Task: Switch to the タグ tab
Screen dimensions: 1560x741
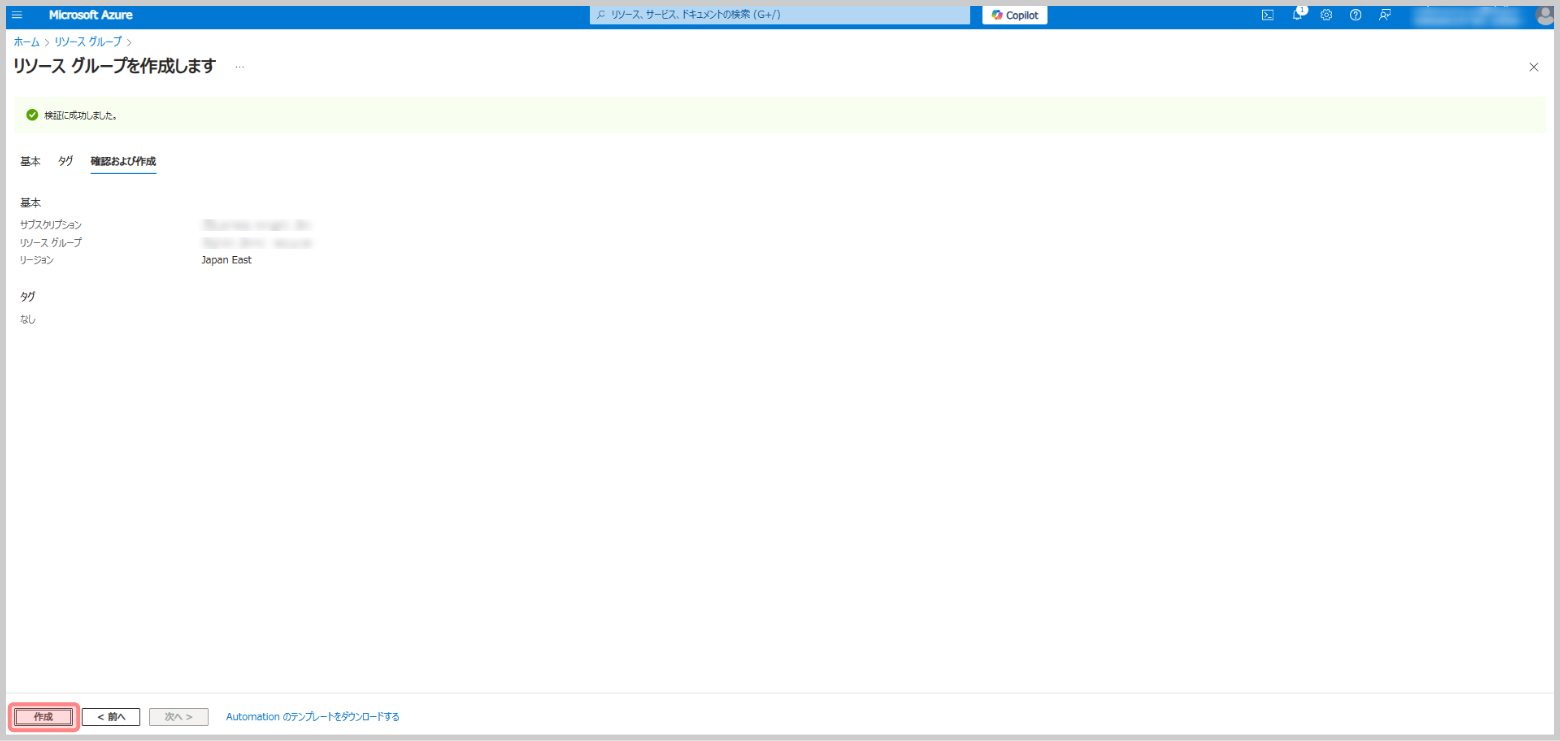Action: tap(65, 161)
